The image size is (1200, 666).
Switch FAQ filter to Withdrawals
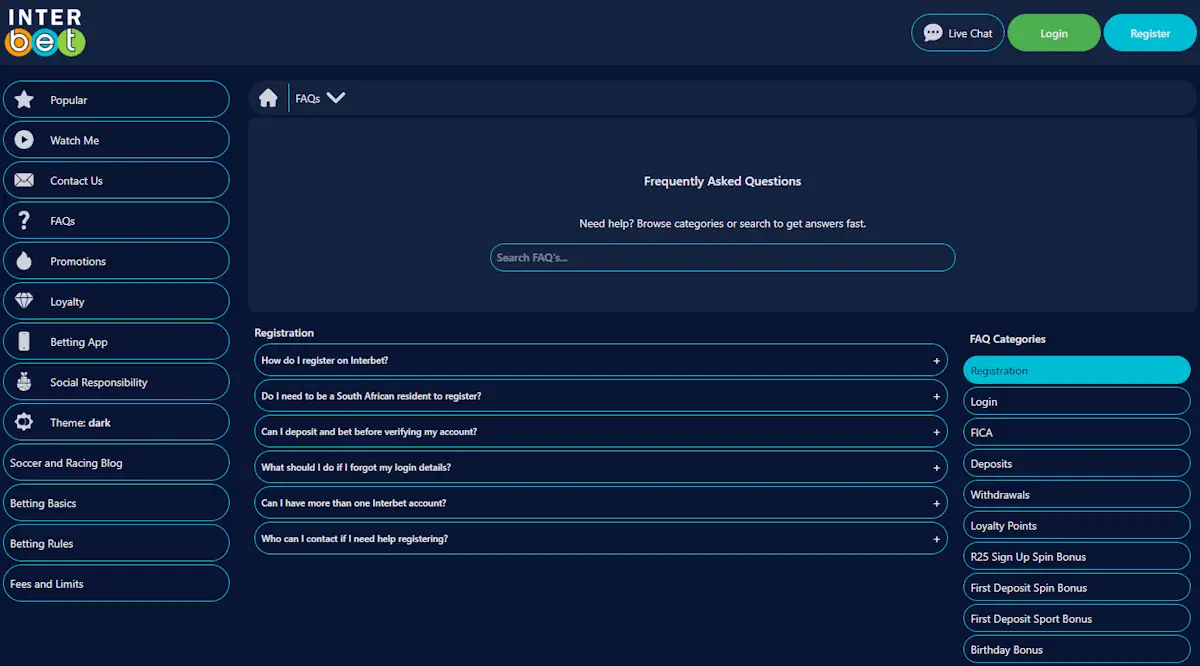[1076, 494]
